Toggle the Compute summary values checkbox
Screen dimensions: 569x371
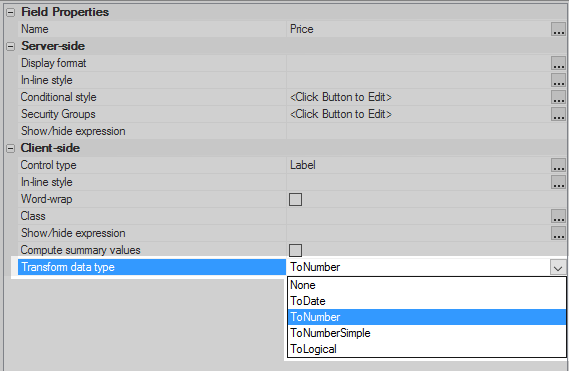click(295, 250)
